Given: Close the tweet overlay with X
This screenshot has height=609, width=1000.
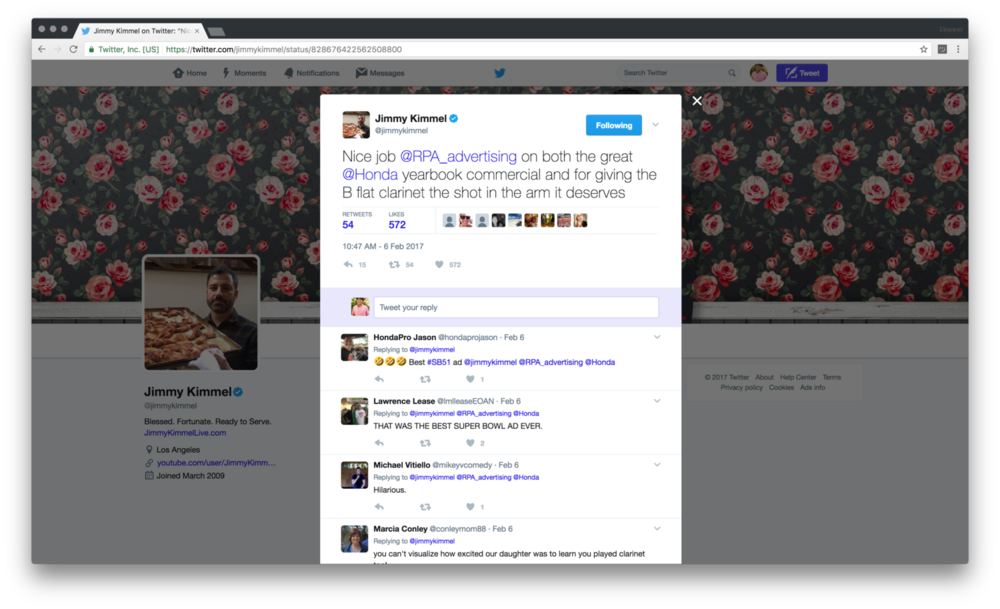Looking at the screenshot, I should tap(697, 101).
